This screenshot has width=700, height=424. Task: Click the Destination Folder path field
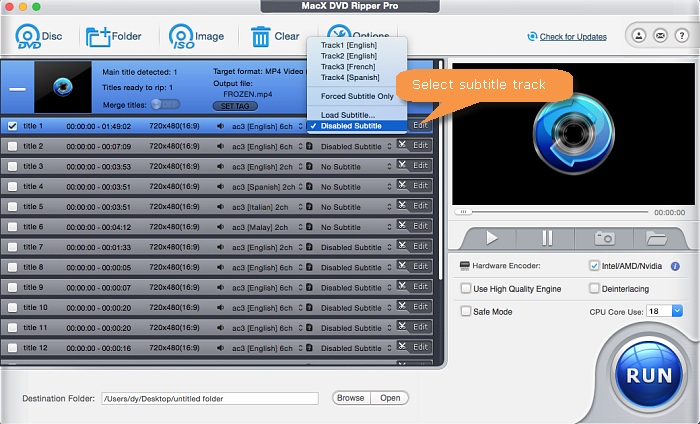coord(210,399)
